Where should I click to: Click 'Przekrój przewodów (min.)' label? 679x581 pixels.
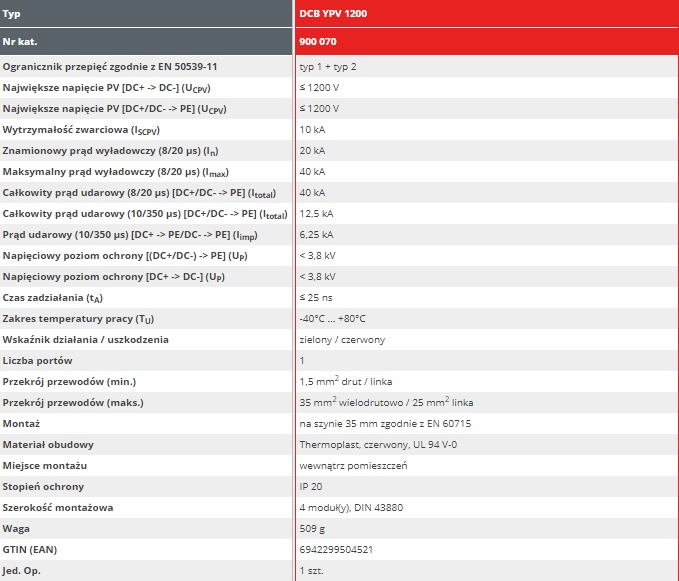69,382
